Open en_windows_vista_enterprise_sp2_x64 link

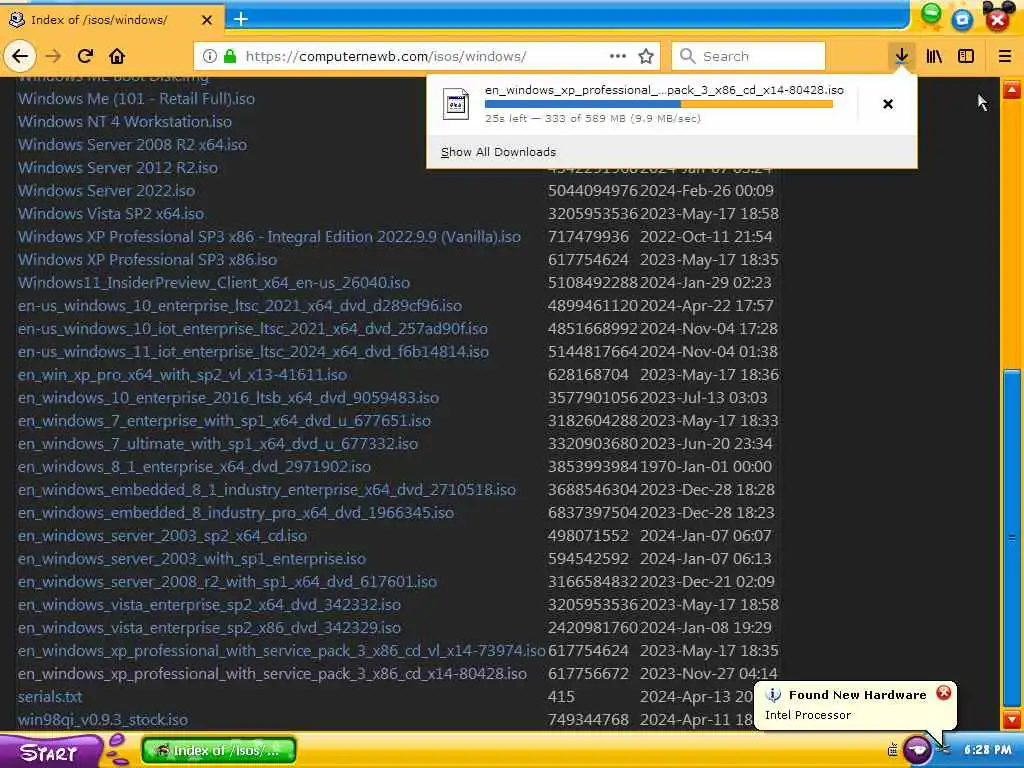coord(209,605)
